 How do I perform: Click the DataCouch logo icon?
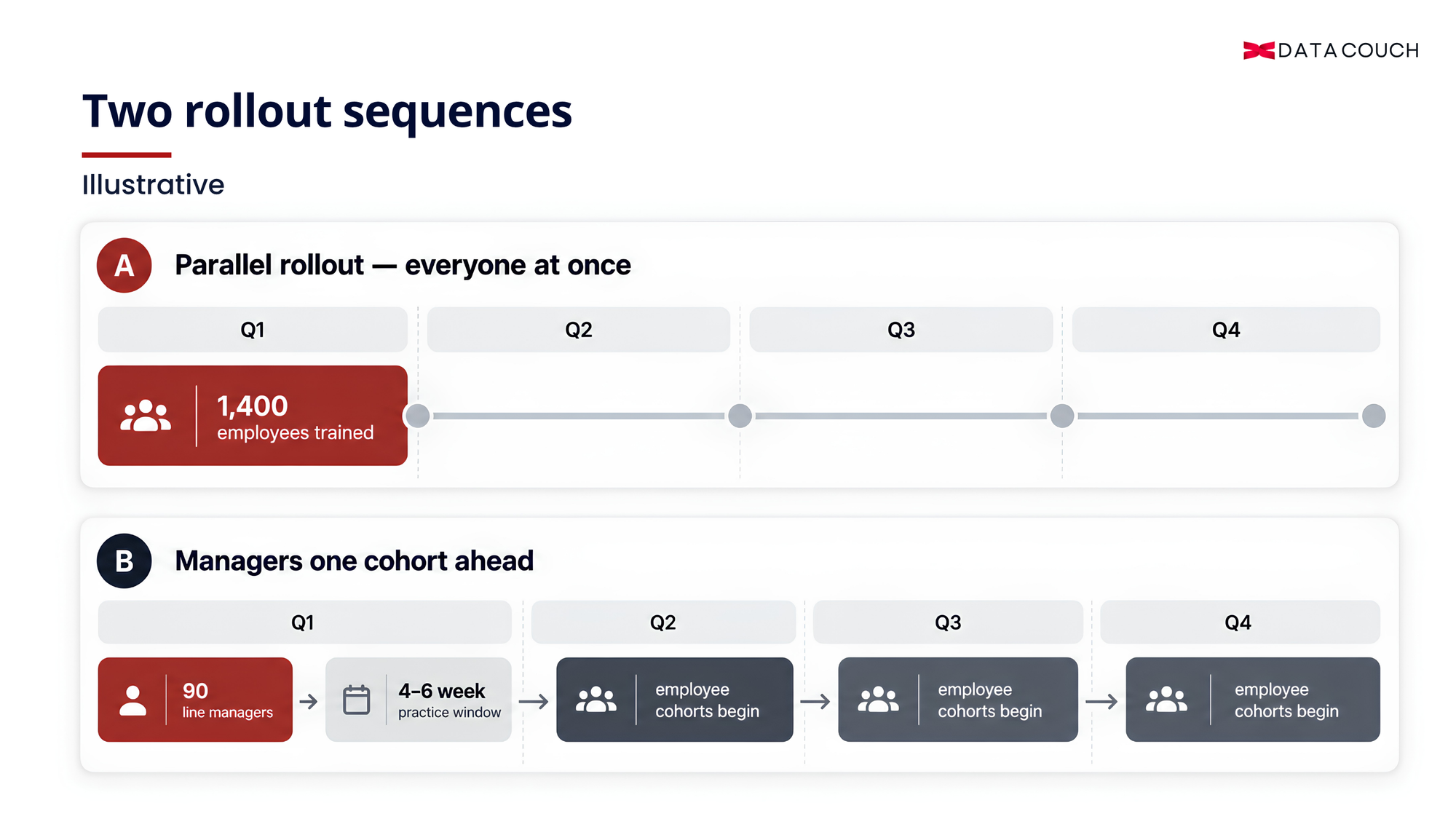click(x=1258, y=50)
